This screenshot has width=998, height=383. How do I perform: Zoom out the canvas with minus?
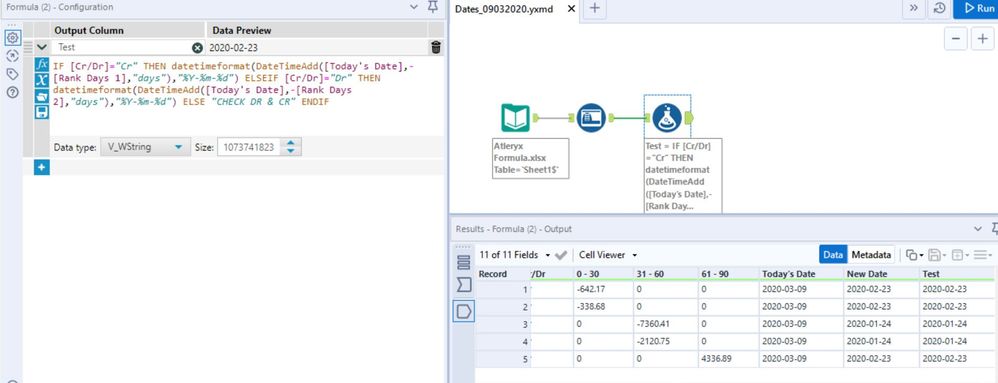[x=955, y=38]
